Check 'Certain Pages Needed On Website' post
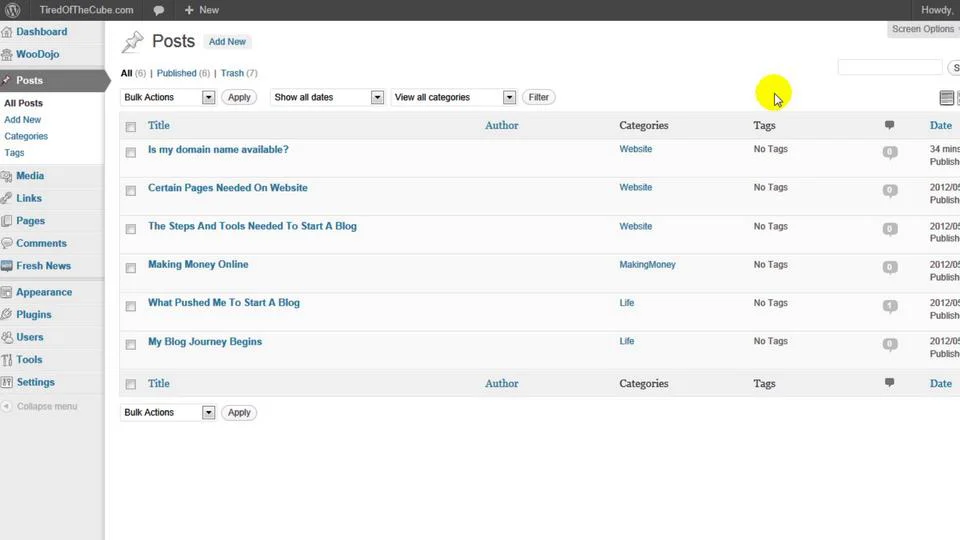 [x=130, y=191]
